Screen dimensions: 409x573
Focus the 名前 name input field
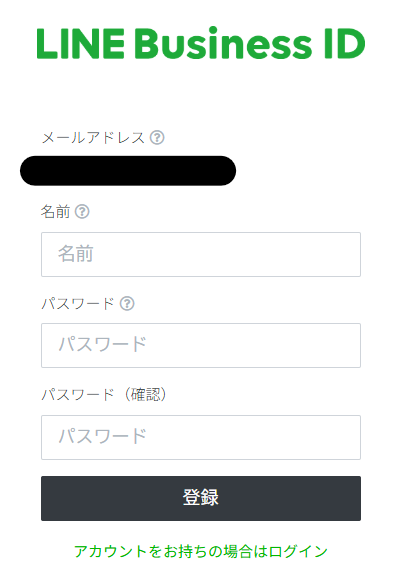[201, 254]
